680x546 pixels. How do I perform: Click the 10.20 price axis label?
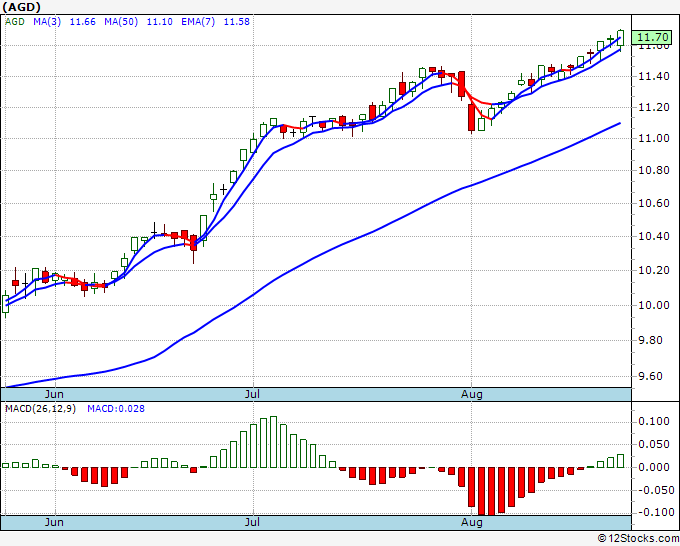(x=654, y=270)
